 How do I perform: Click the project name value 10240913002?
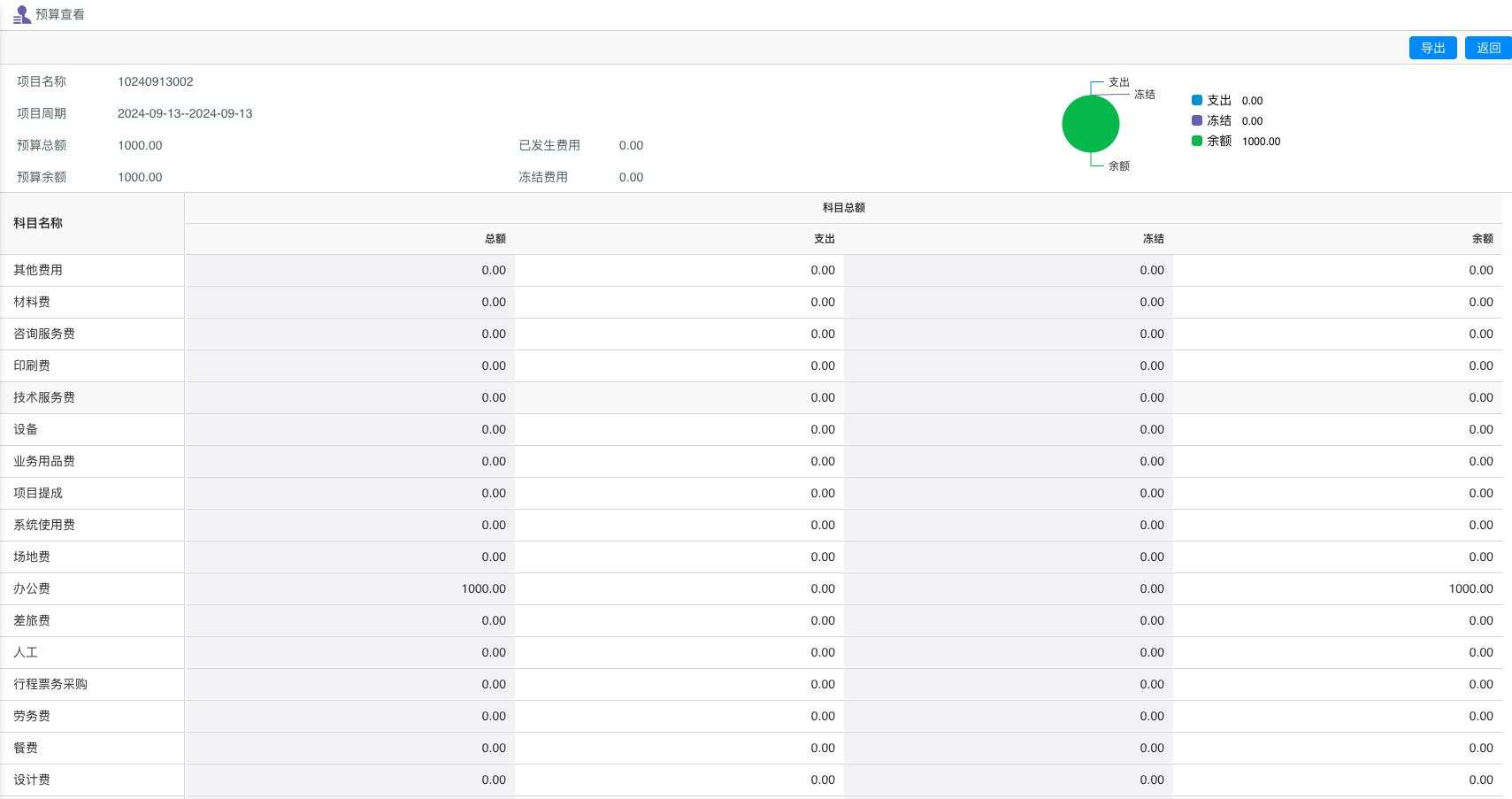point(156,82)
